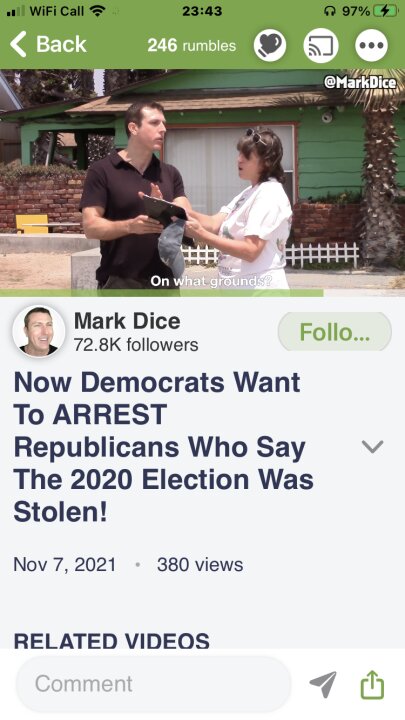Click the rumble heart-glove icon
Viewport: 405px width, 720px height.
point(270,45)
